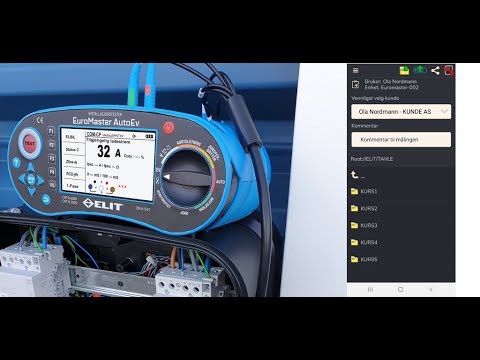Click the Root:/ELIT/TAVLE path text
Screen dimensions: 480x360
[372, 159]
